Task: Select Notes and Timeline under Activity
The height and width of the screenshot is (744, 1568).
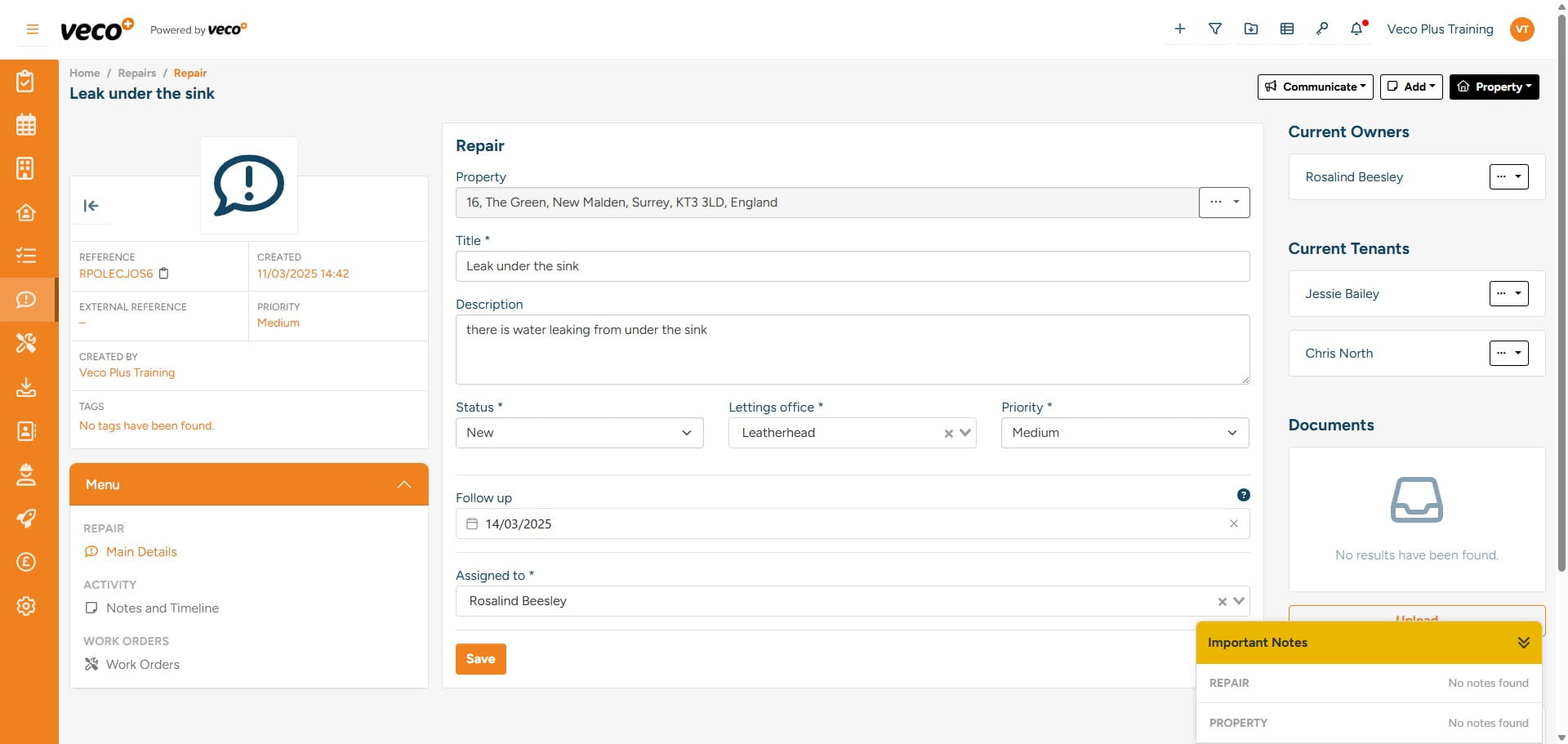Action: point(162,608)
